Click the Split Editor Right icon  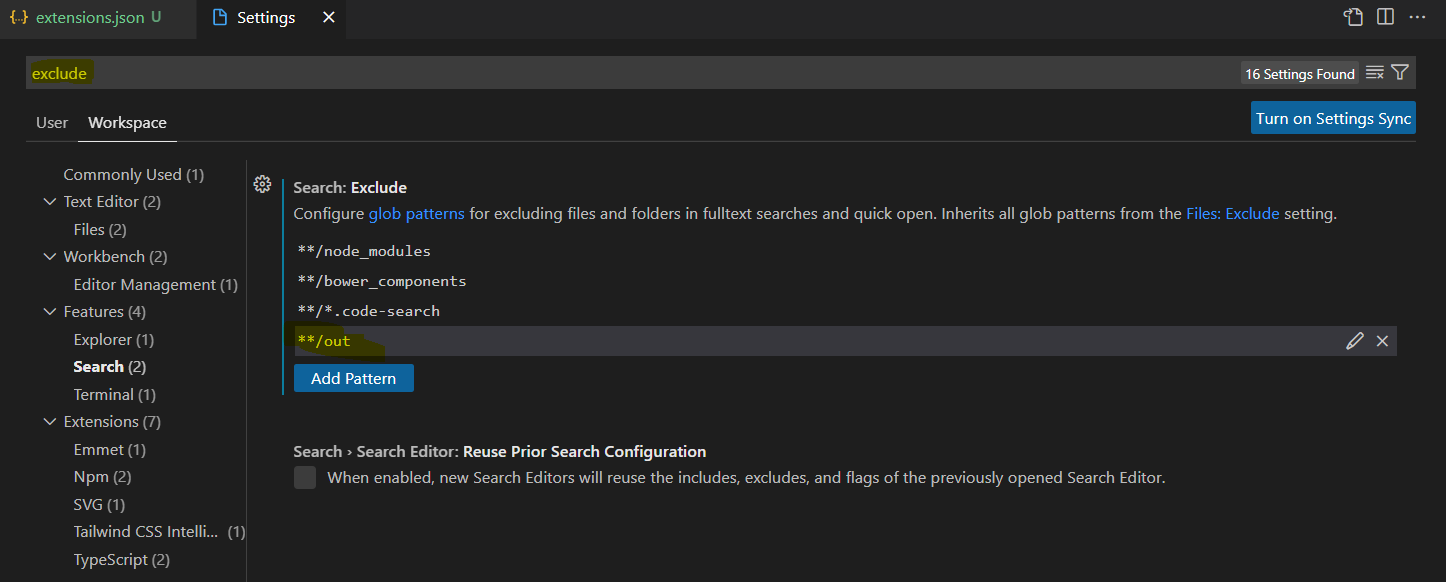[x=1385, y=17]
